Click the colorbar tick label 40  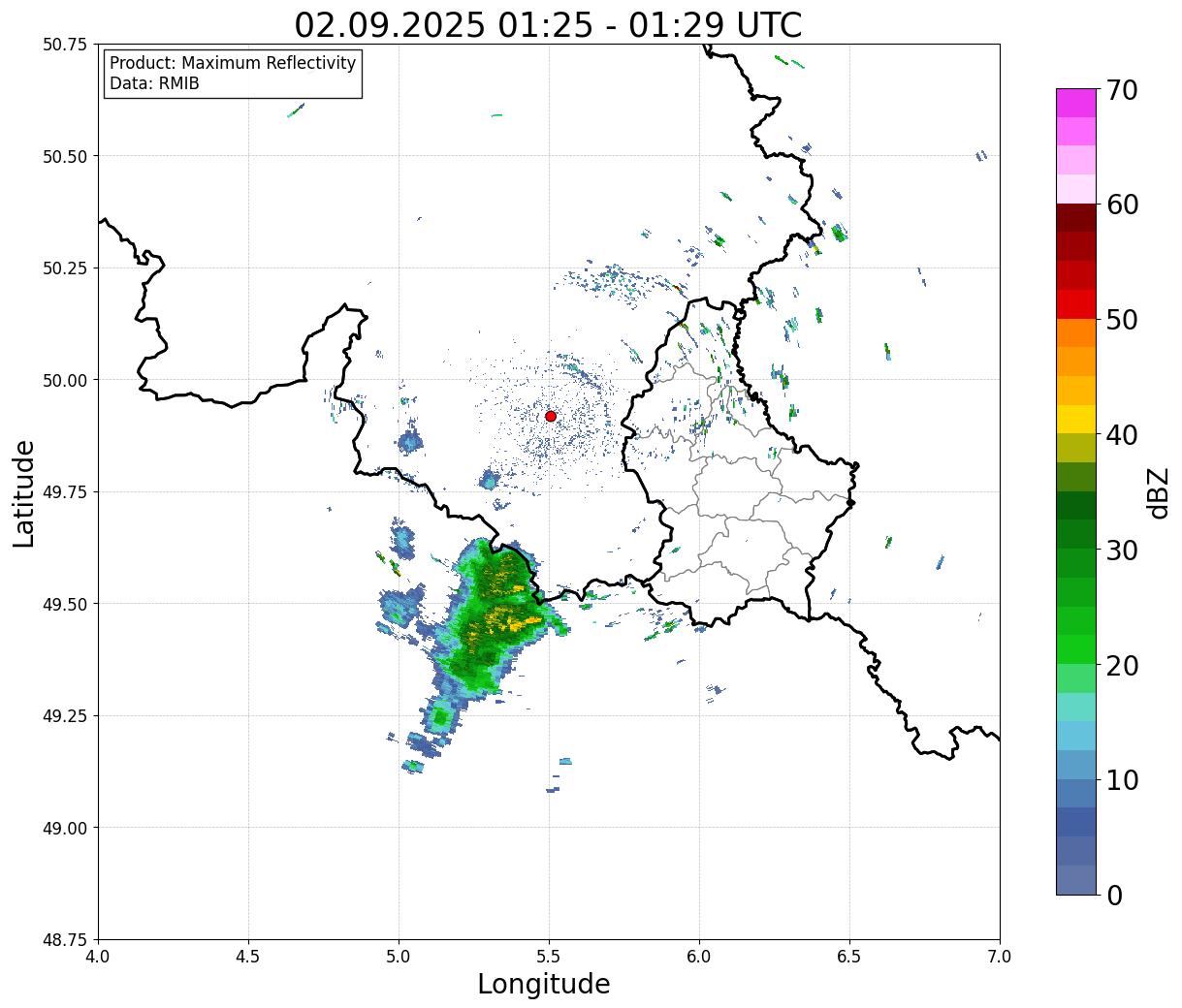click(1121, 434)
